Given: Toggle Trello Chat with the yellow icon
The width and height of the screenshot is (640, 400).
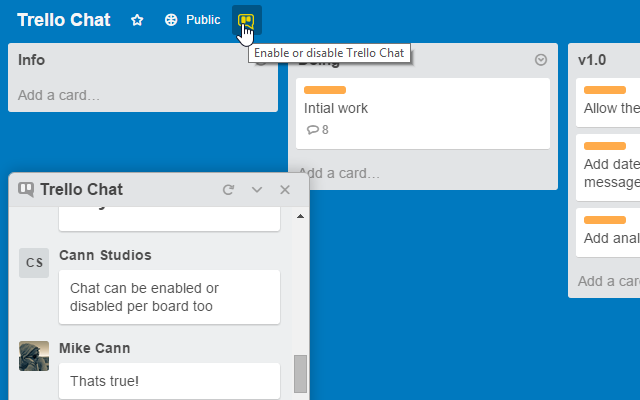Looking at the screenshot, I should pyautogui.click(x=245, y=20).
